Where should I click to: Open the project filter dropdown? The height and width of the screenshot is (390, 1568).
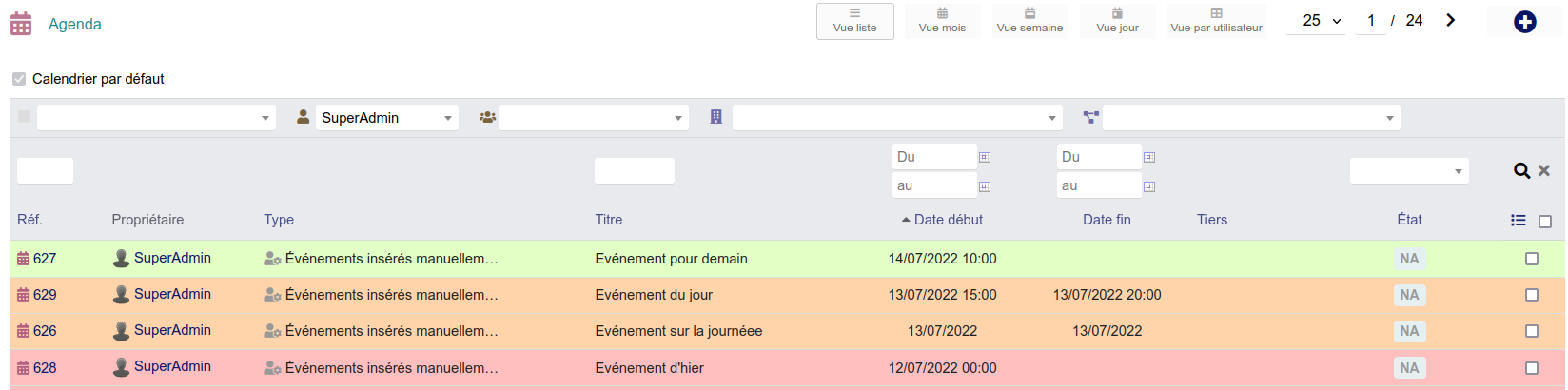[1251, 118]
